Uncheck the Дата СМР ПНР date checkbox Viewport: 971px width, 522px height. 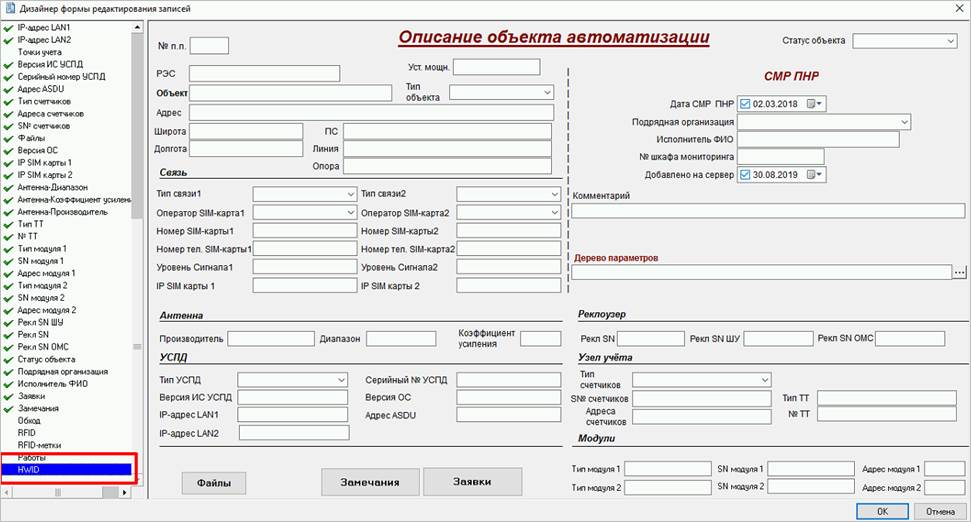[745, 104]
